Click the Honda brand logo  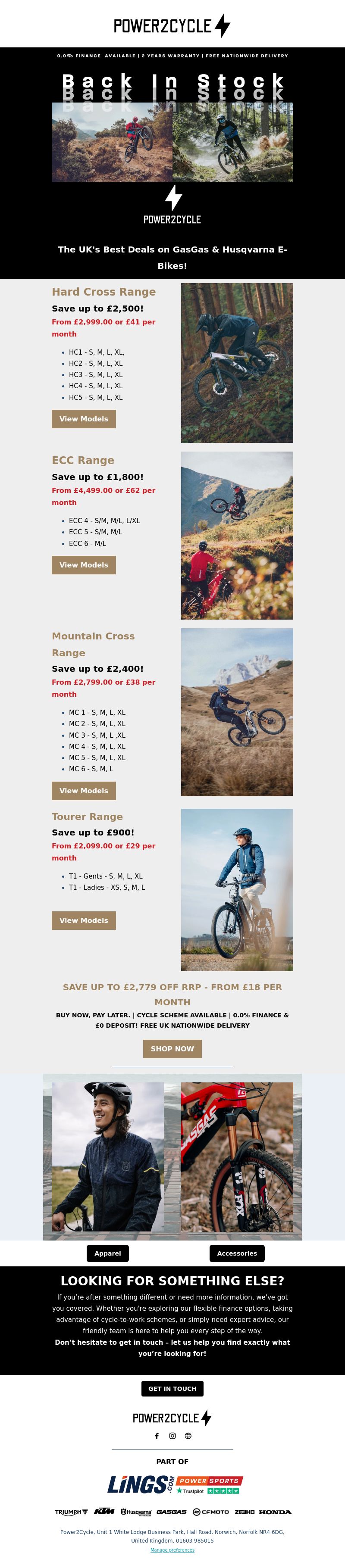pyautogui.click(x=275, y=1512)
